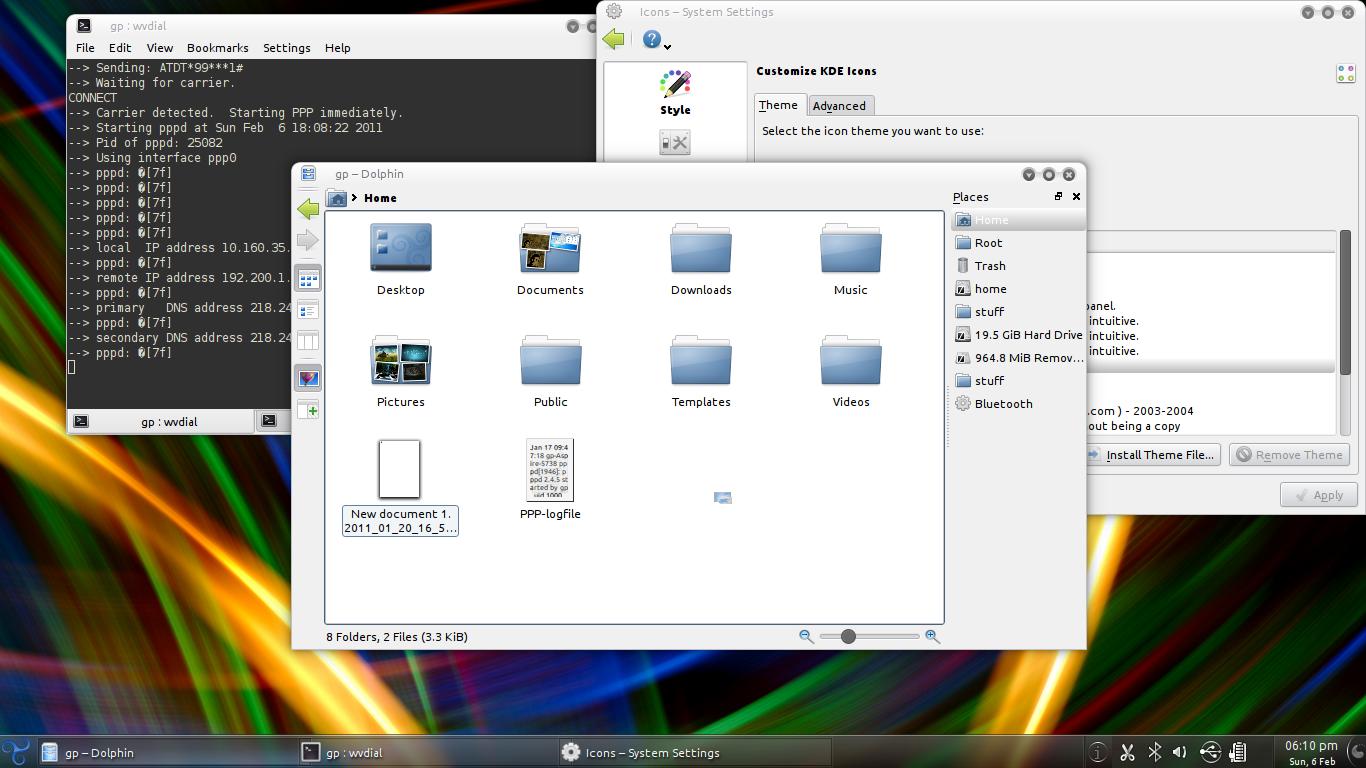
Task: Go back in Dolphin with green arrow
Action: click(308, 208)
